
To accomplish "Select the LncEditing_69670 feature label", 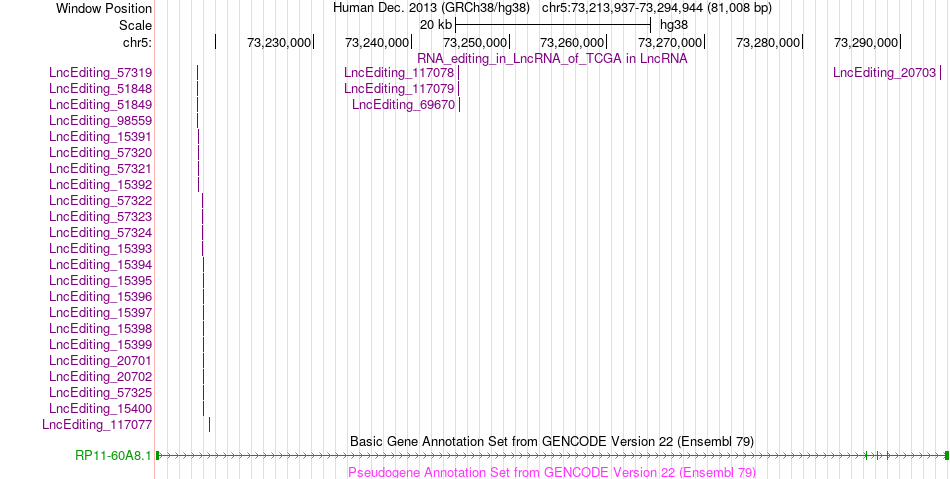I will [x=403, y=105].
